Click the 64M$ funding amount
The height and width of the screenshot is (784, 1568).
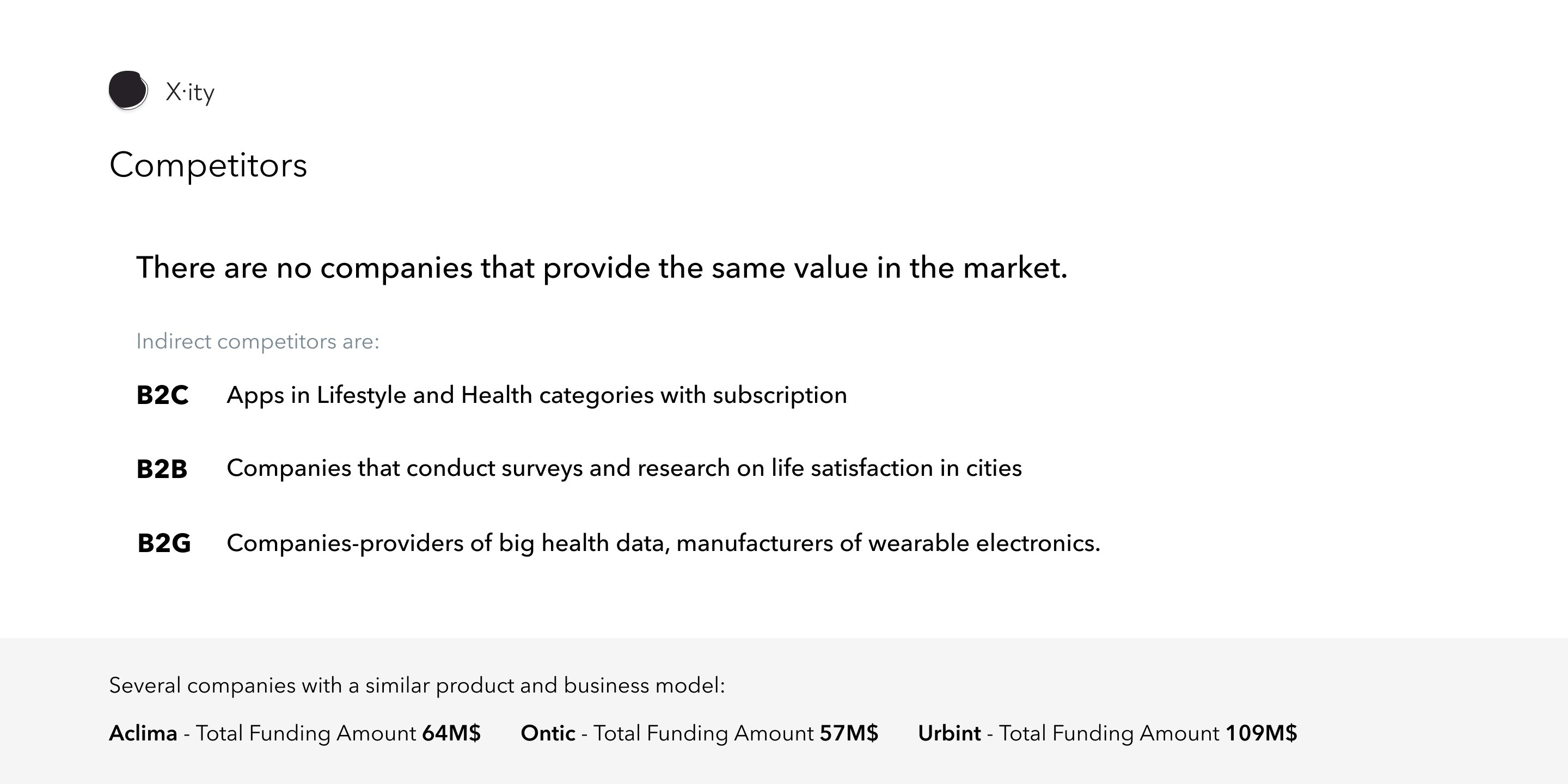pyautogui.click(x=451, y=733)
